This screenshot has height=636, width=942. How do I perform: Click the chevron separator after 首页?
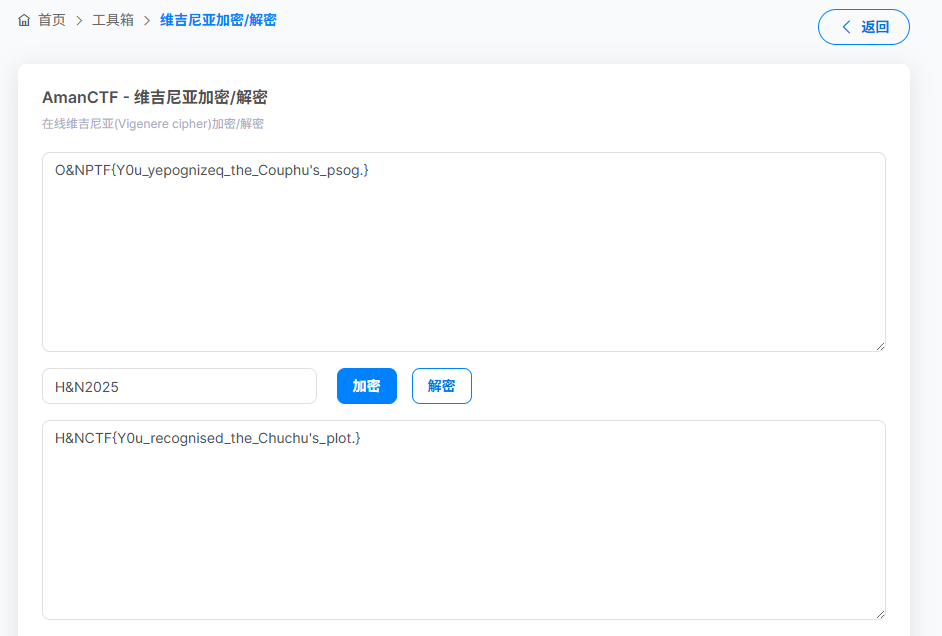click(x=79, y=20)
